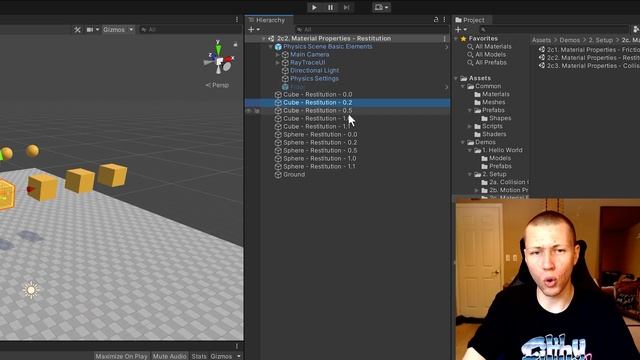
Task: Click the Hierarchy search field
Action: [371, 29]
